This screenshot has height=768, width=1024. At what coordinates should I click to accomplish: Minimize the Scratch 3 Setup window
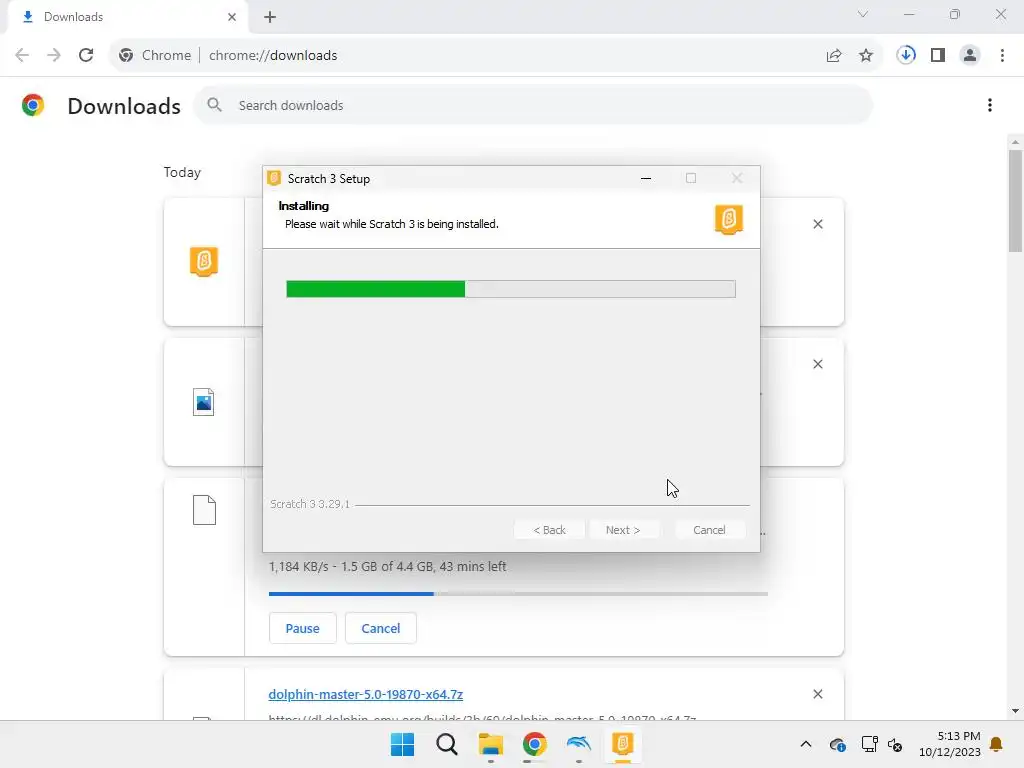646,178
